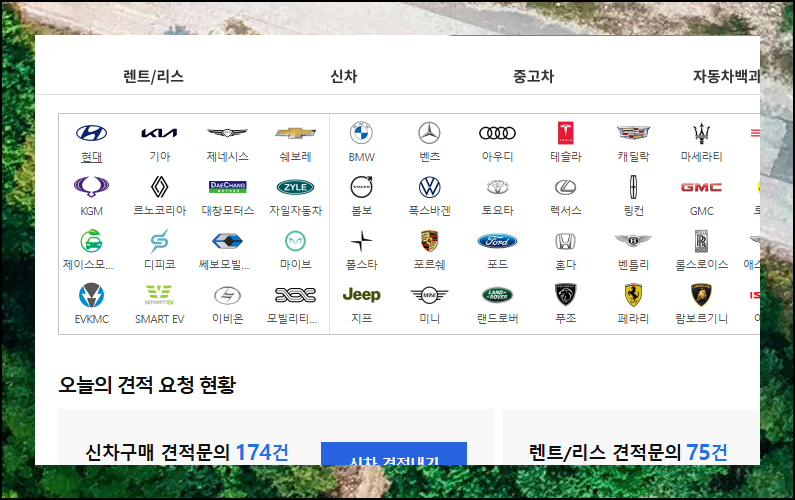Pick the Lincoln (링컨) logo
The width and height of the screenshot is (795, 500).
(633, 187)
